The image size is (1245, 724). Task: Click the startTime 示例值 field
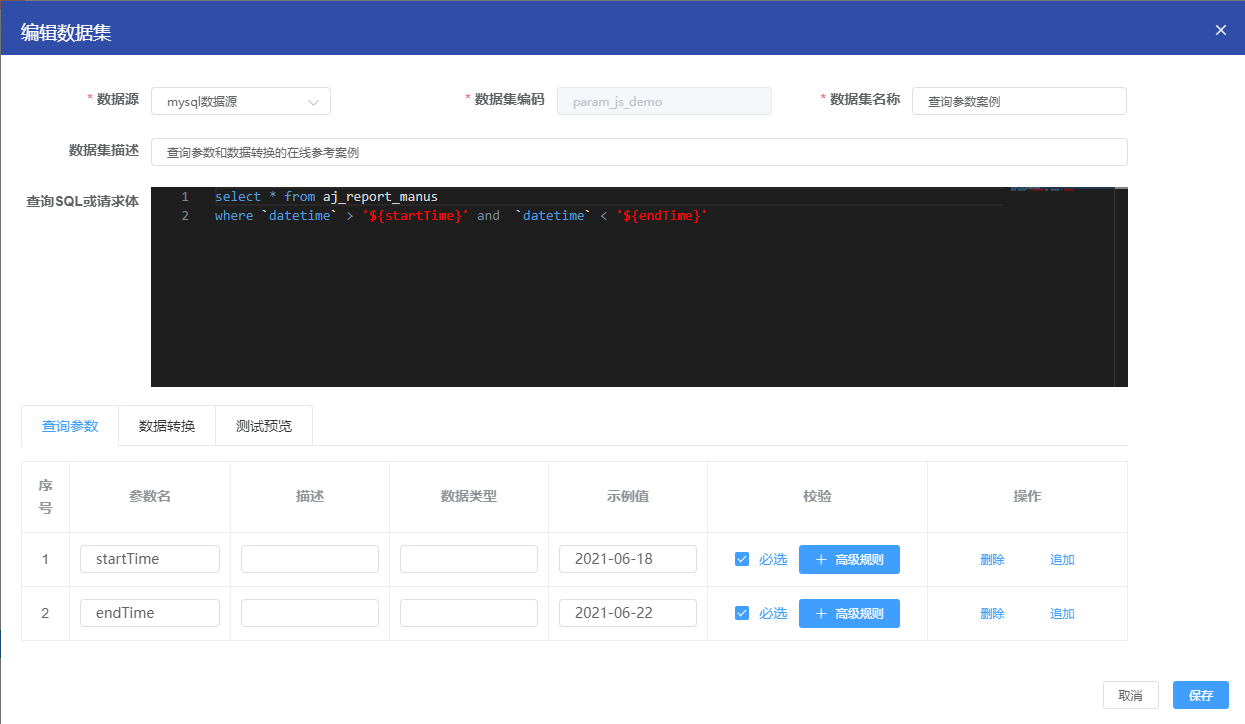click(x=628, y=559)
